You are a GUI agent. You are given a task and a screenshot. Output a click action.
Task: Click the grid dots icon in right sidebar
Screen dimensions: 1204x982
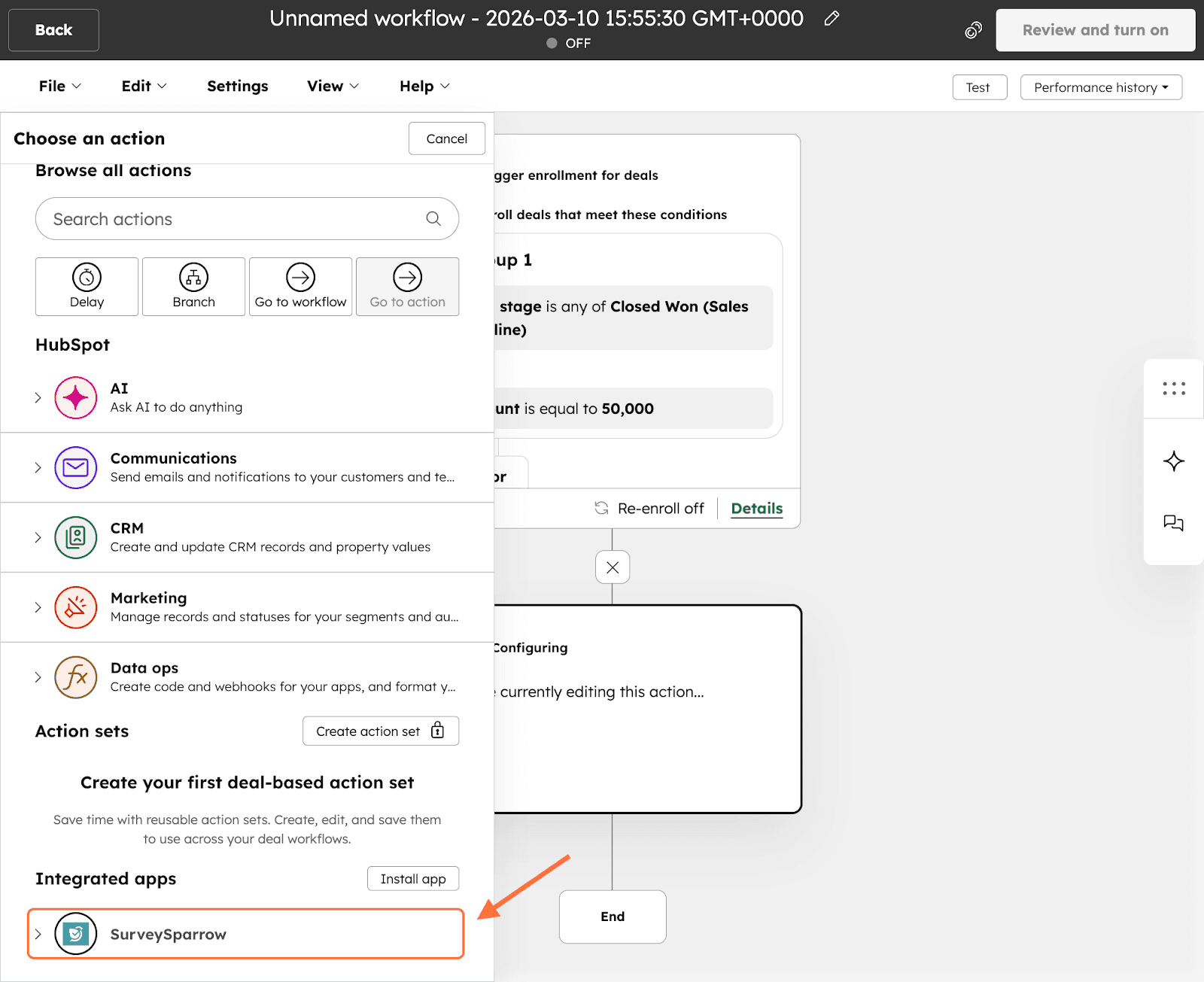[x=1173, y=388]
